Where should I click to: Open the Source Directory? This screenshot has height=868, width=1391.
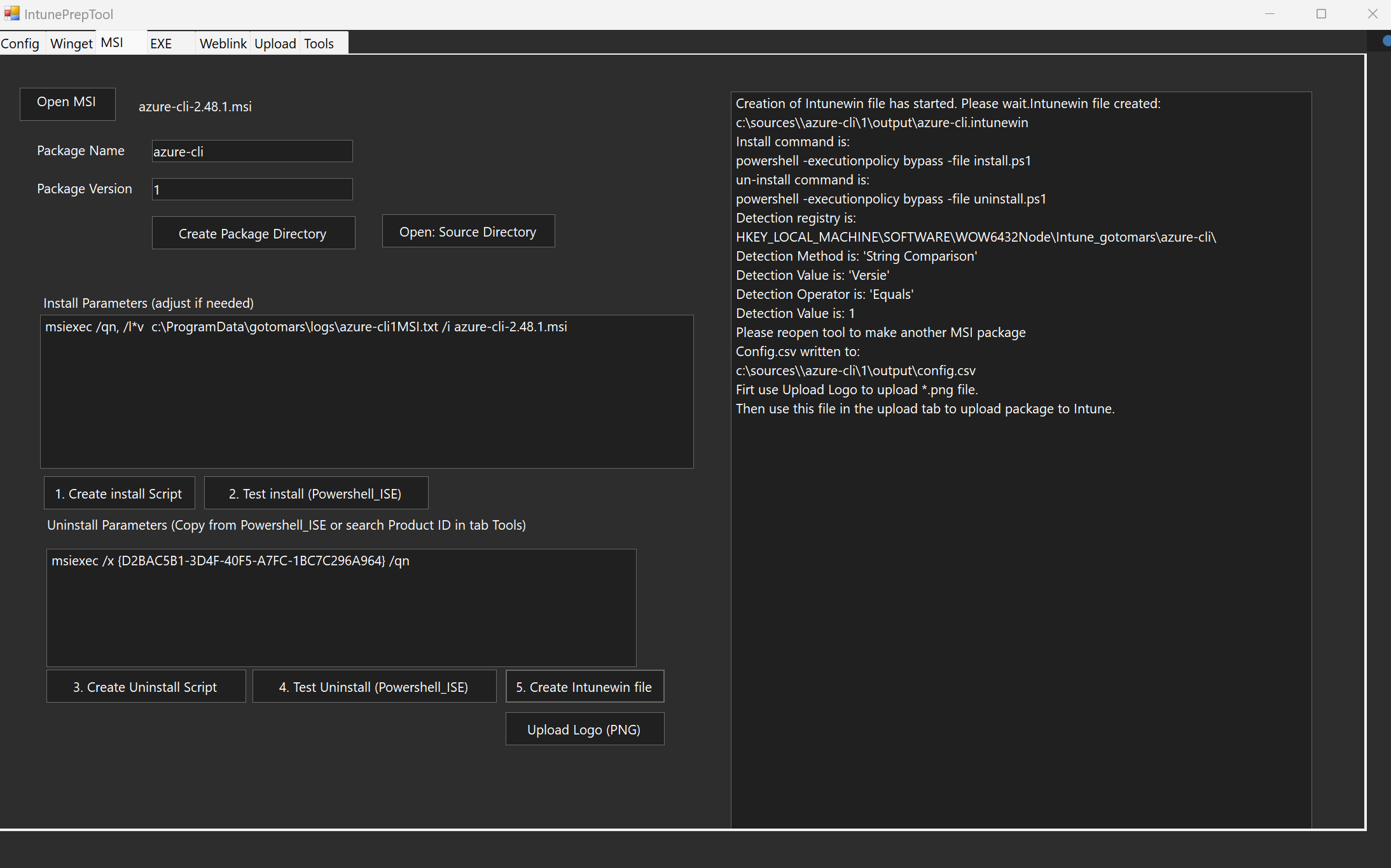(468, 231)
